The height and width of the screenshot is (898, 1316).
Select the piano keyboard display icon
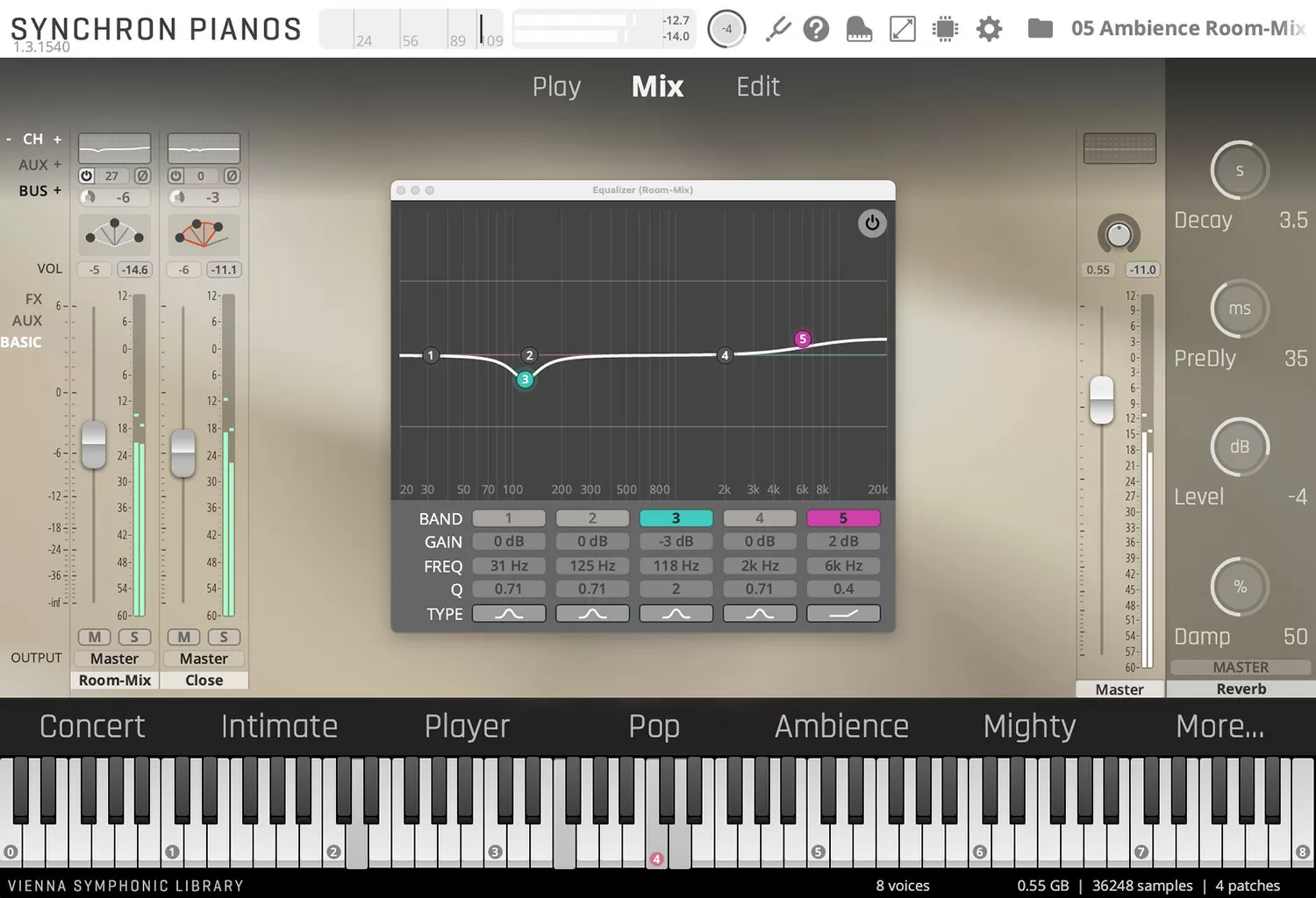click(858, 29)
